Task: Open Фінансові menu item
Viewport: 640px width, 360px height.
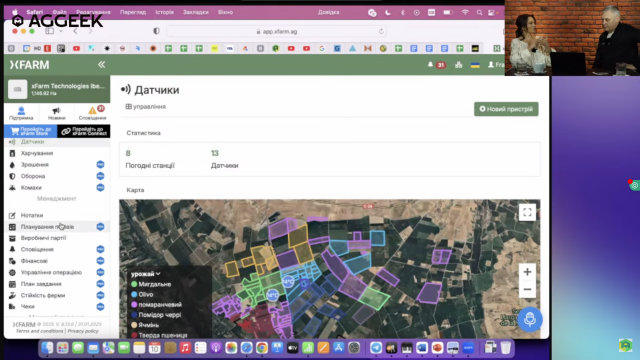Action: [34, 261]
